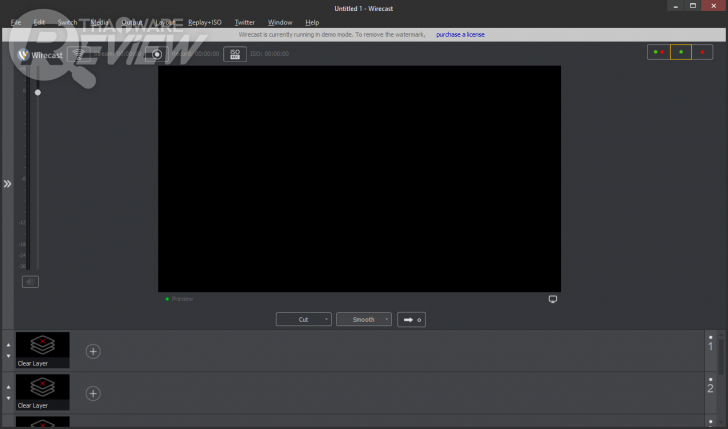Mute audio with the speaker icon
728x429 pixels.
[x=30, y=282]
